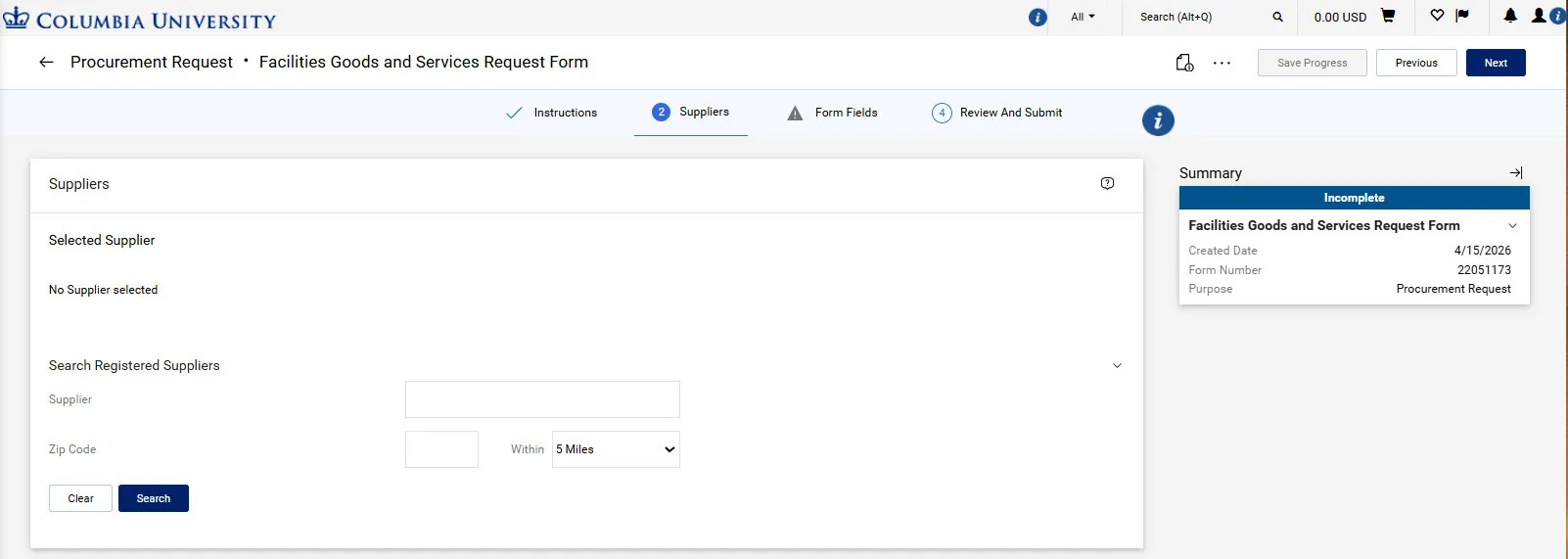The width and height of the screenshot is (1568, 559).
Task: Collapse the Summary panel arrow icon
Action: click(x=1516, y=172)
